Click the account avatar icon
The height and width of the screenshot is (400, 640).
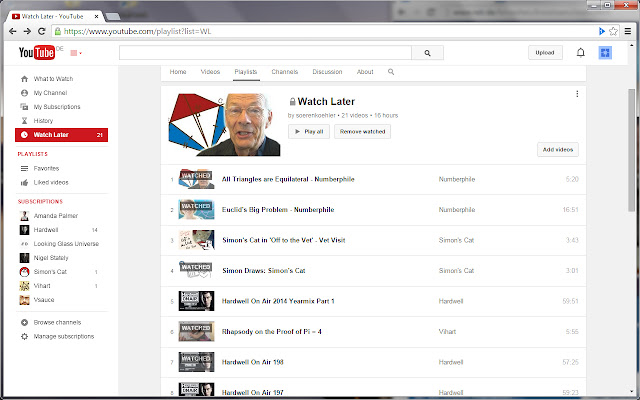[605, 53]
